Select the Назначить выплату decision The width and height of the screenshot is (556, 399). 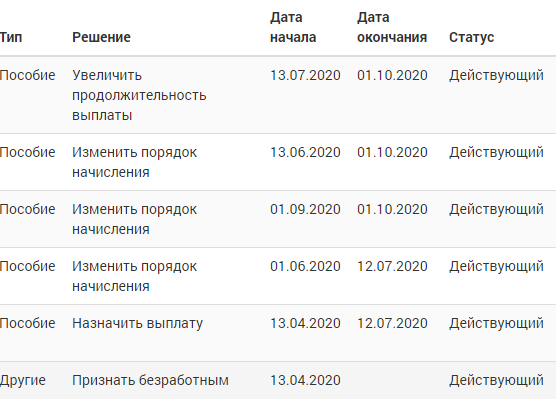(138, 323)
